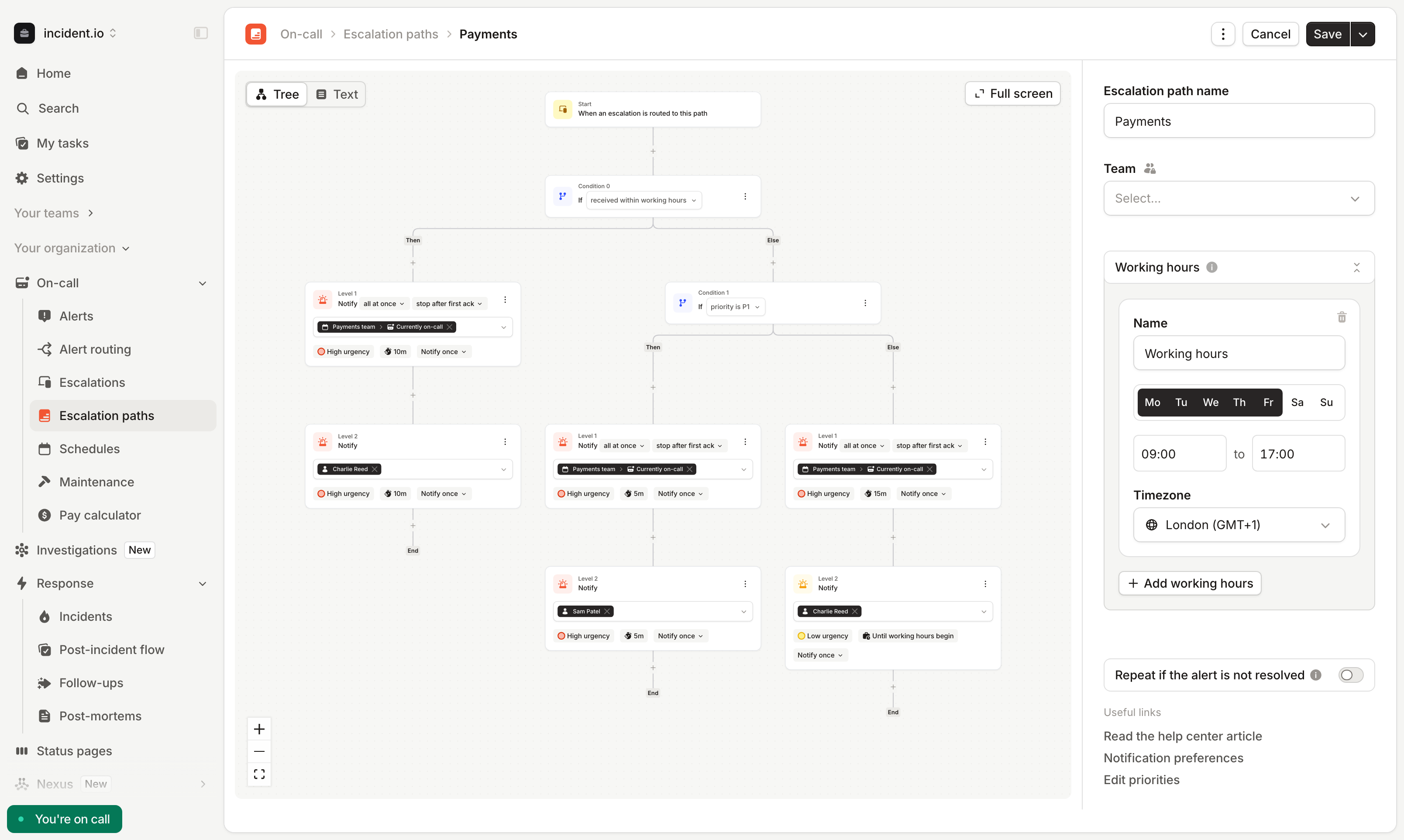This screenshot has width=1404, height=840.
Task: Zoom in on the tree canvas
Action: (x=259, y=729)
